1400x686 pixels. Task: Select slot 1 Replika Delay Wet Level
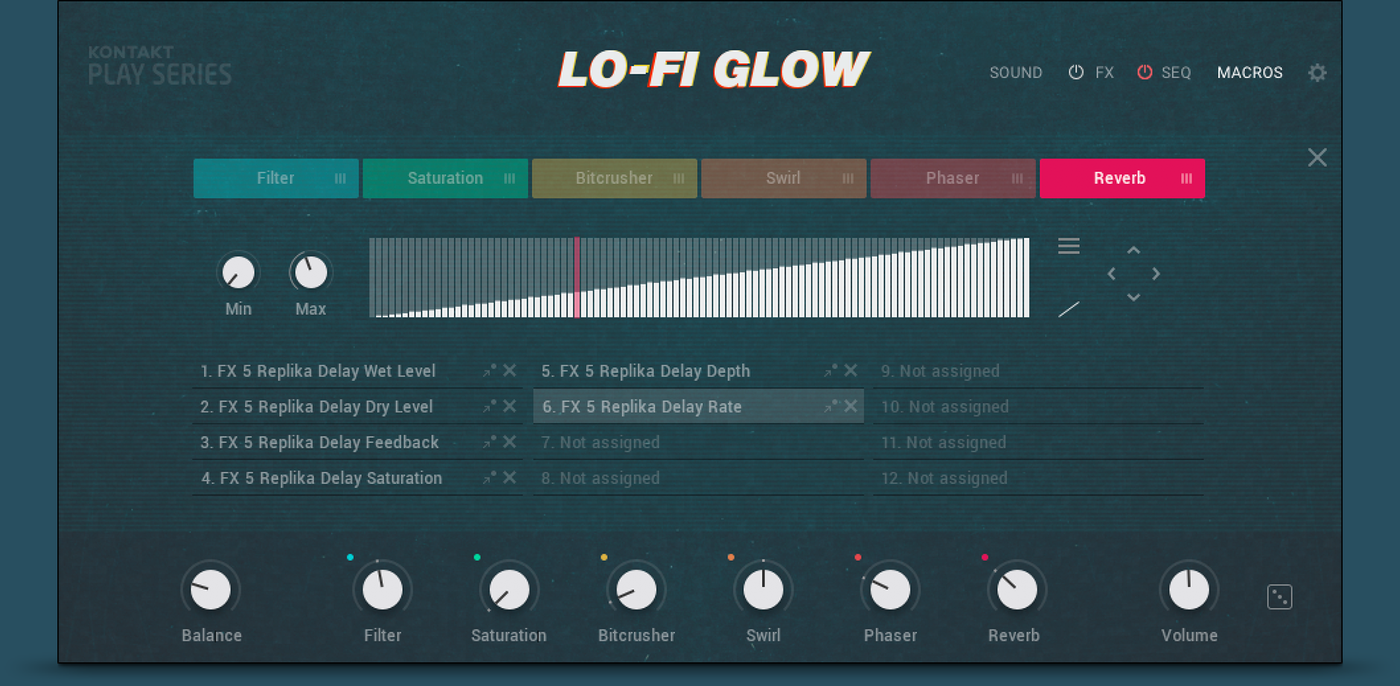358,371
